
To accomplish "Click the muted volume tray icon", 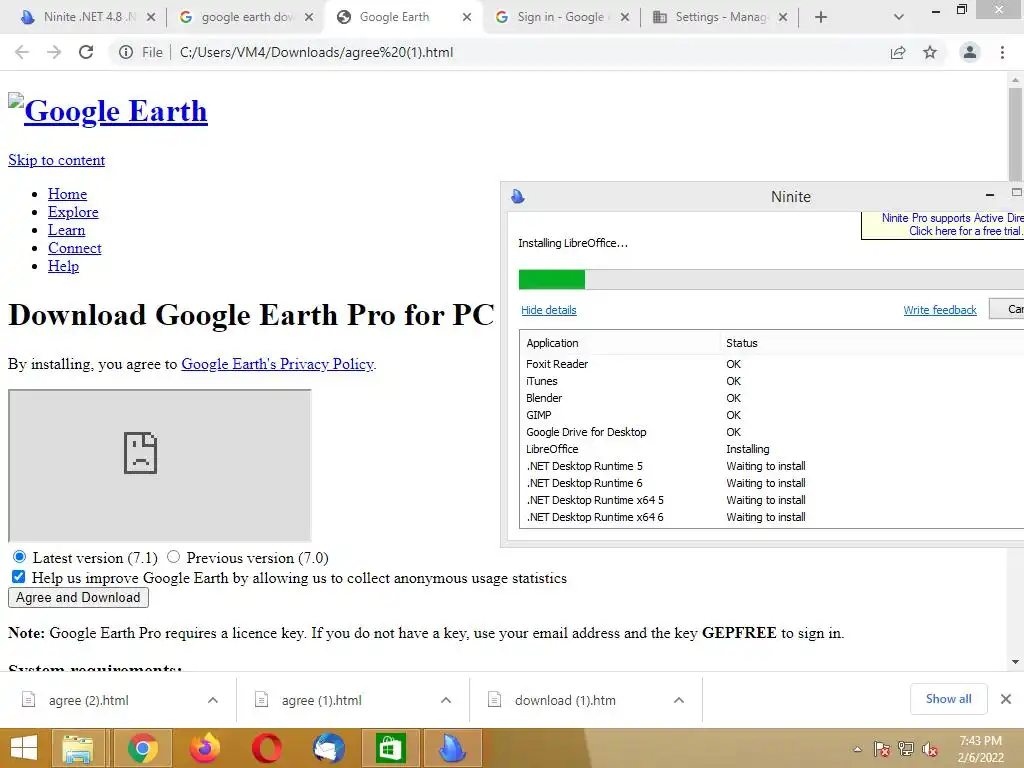I will click(930, 749).
